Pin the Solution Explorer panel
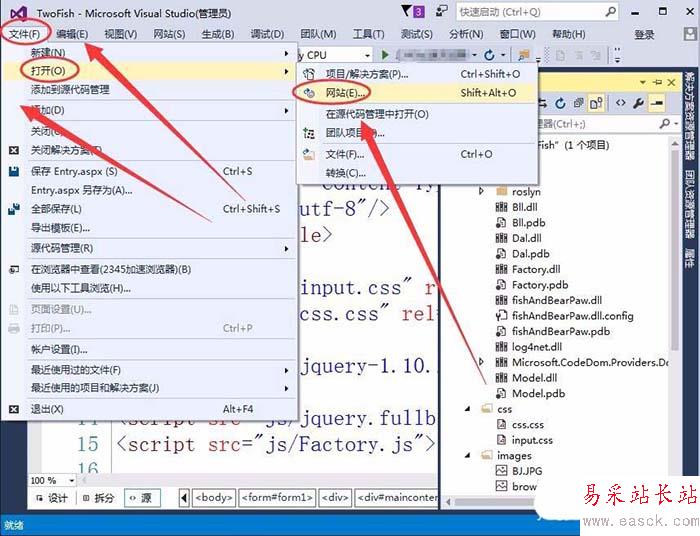Image resolution: width=700 pixels, height=536 pixels. [657, 82]
